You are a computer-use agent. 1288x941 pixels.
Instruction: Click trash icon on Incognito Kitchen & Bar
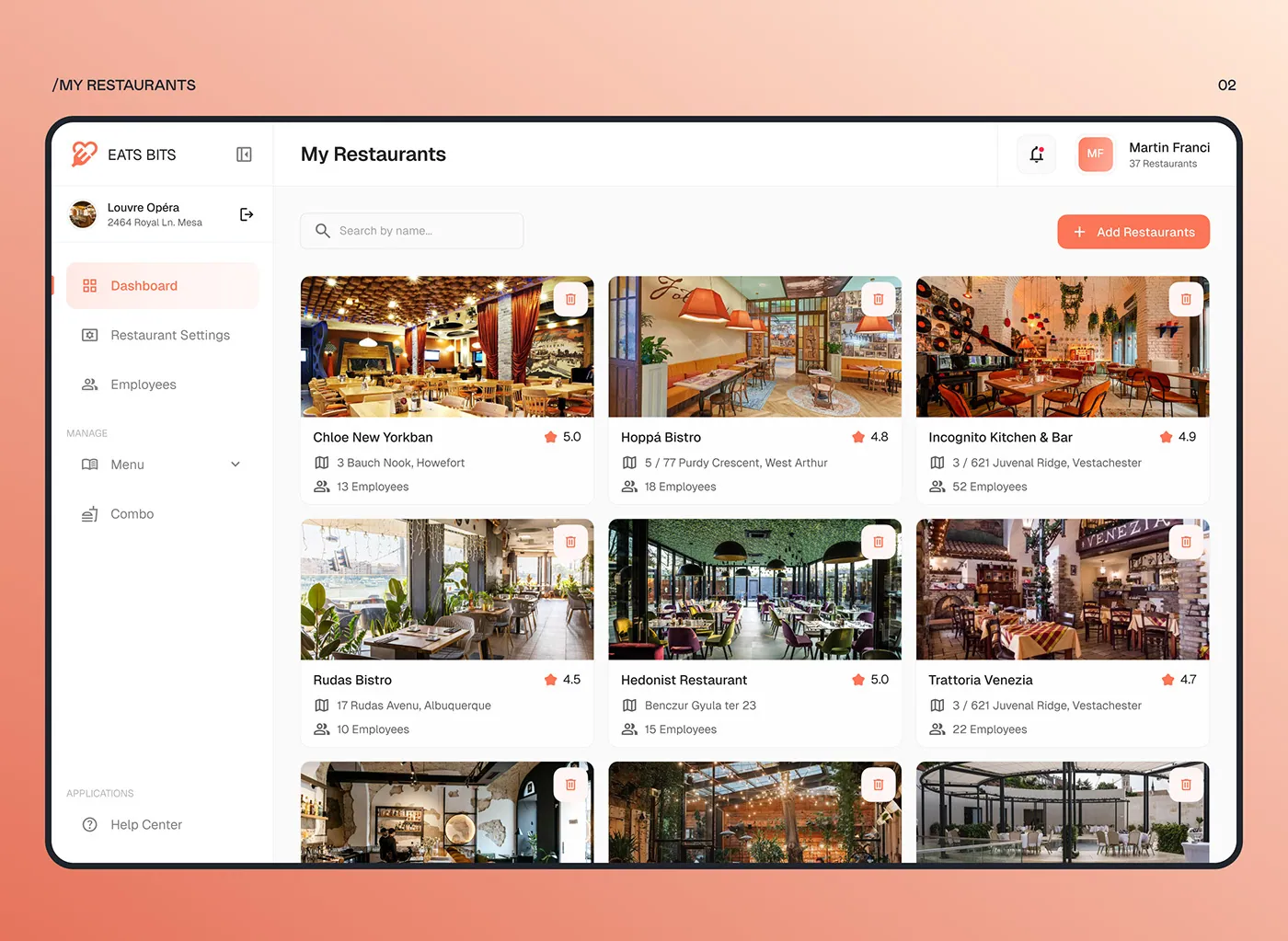point(1185,299)
